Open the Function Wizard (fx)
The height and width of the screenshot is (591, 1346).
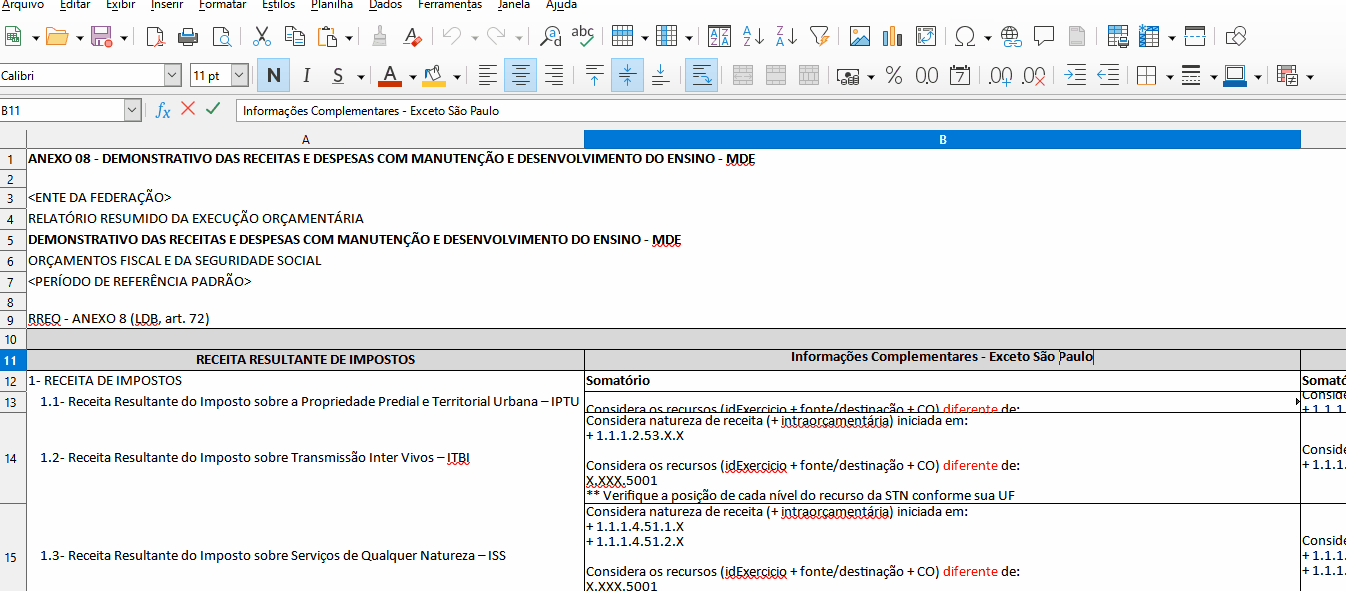pyautogui.click(x=163, y=110)
